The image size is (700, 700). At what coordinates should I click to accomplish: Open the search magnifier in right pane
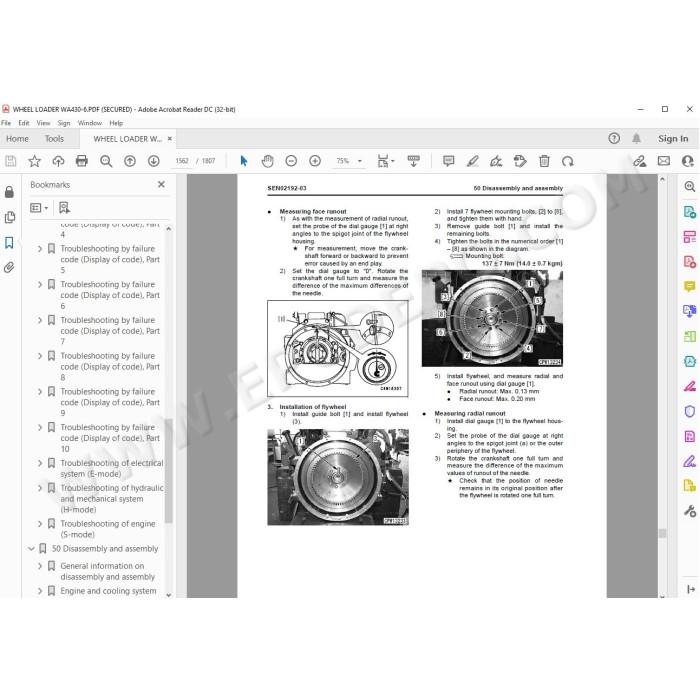coord(690,187)
